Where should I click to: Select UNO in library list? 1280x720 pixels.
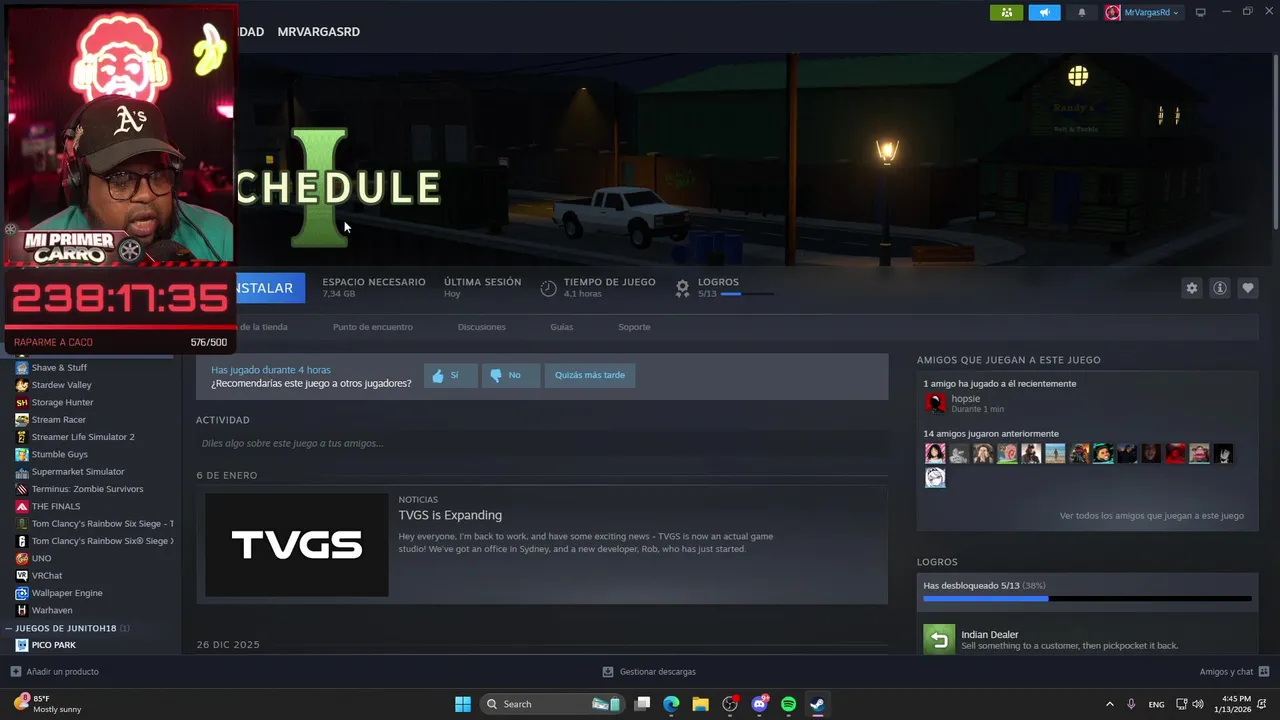coord(41,558)
